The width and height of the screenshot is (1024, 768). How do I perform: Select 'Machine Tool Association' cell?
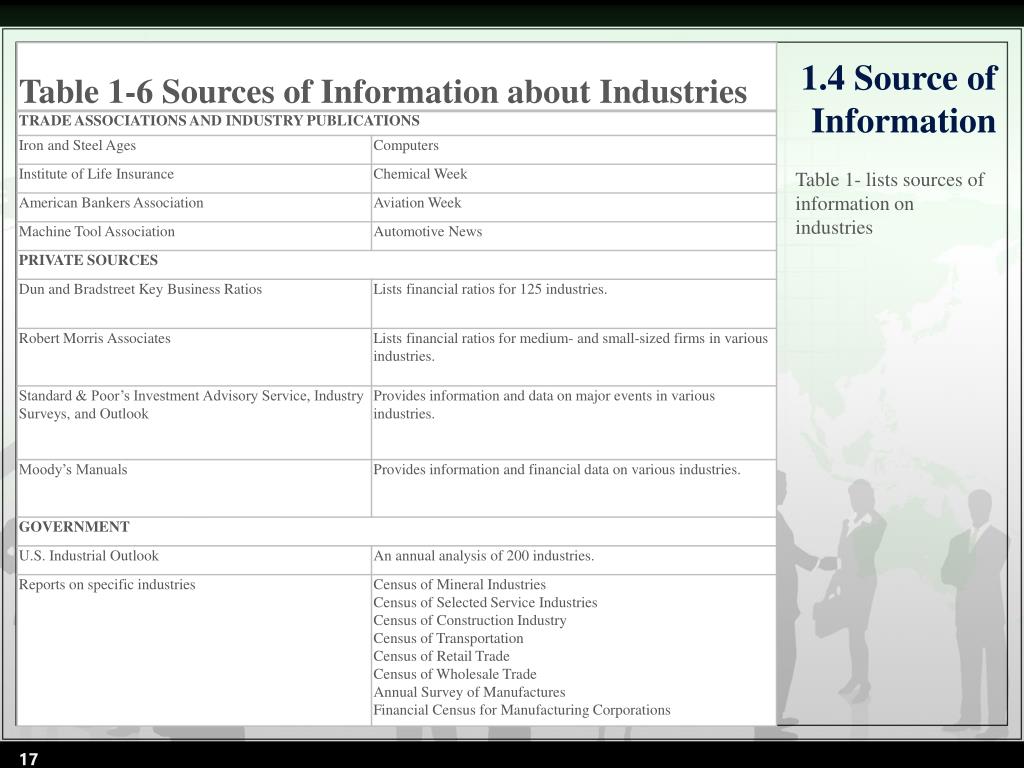(194, 236)
